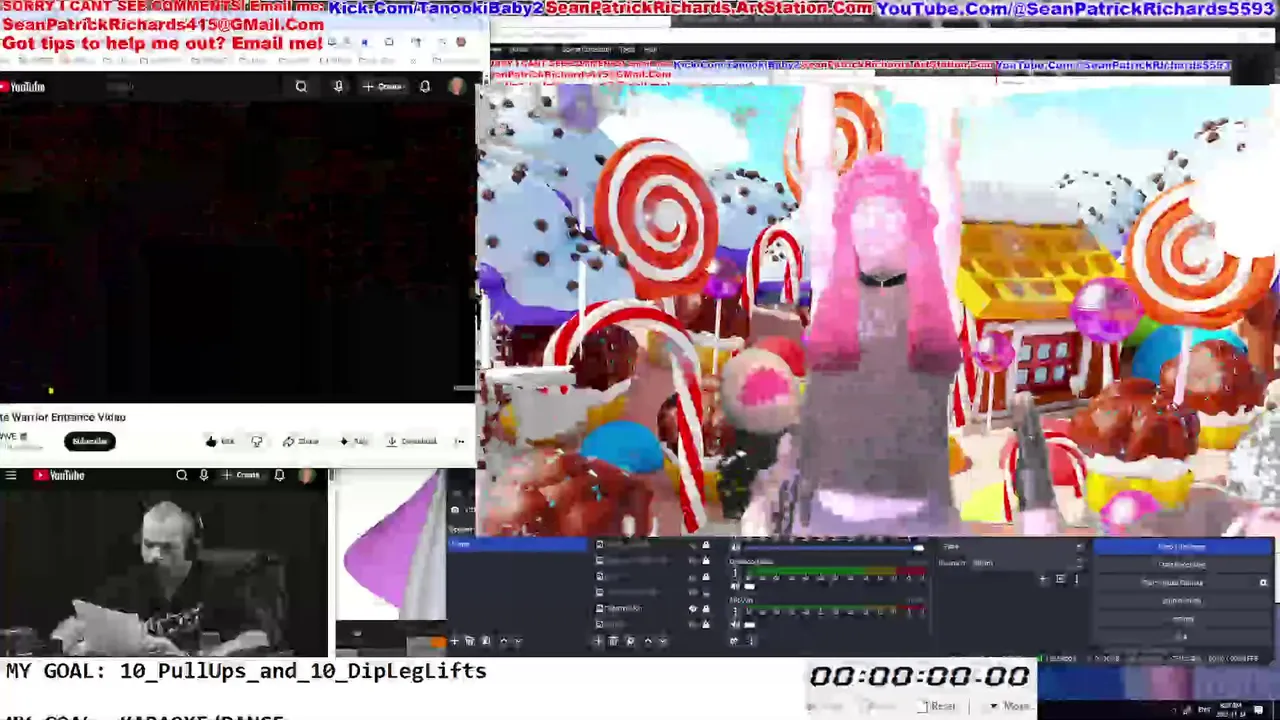Open virtual camera settings gear

pyautogui.click(x=1263, y=582)
